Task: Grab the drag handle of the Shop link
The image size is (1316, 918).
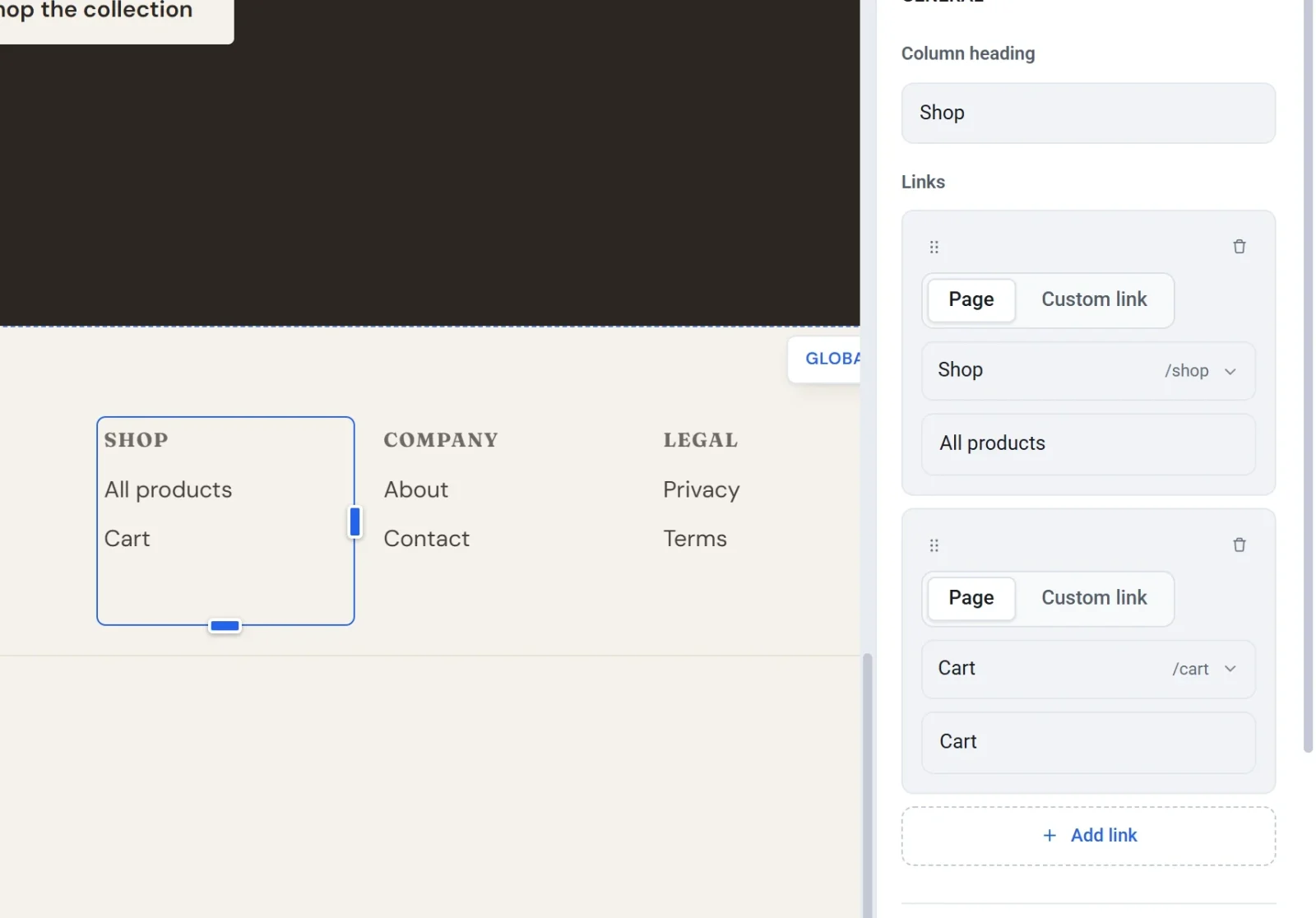Action: point(934,247)
